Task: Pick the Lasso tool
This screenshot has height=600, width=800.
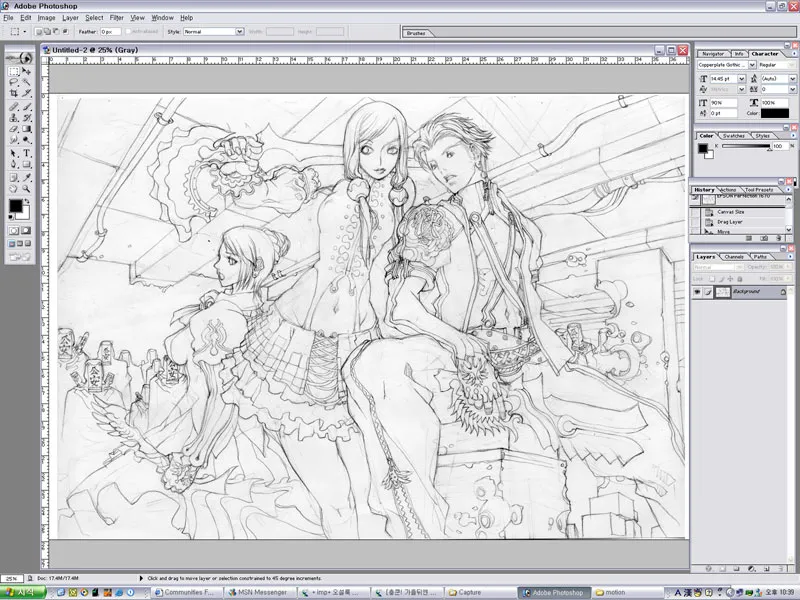Action: click(x=14, y=82)
